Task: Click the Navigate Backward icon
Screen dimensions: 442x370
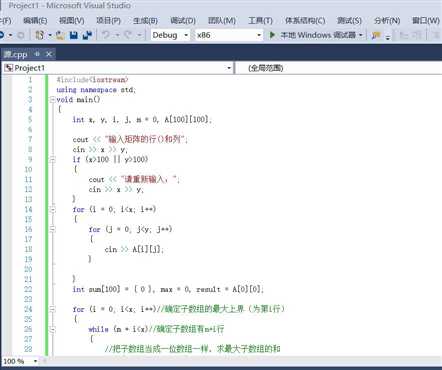Action: tap(2, 35)
